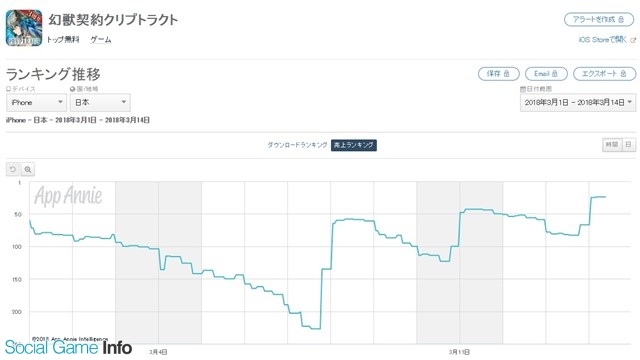Click the globe icon beside 国/地域 label

click(x=72, y=89)
